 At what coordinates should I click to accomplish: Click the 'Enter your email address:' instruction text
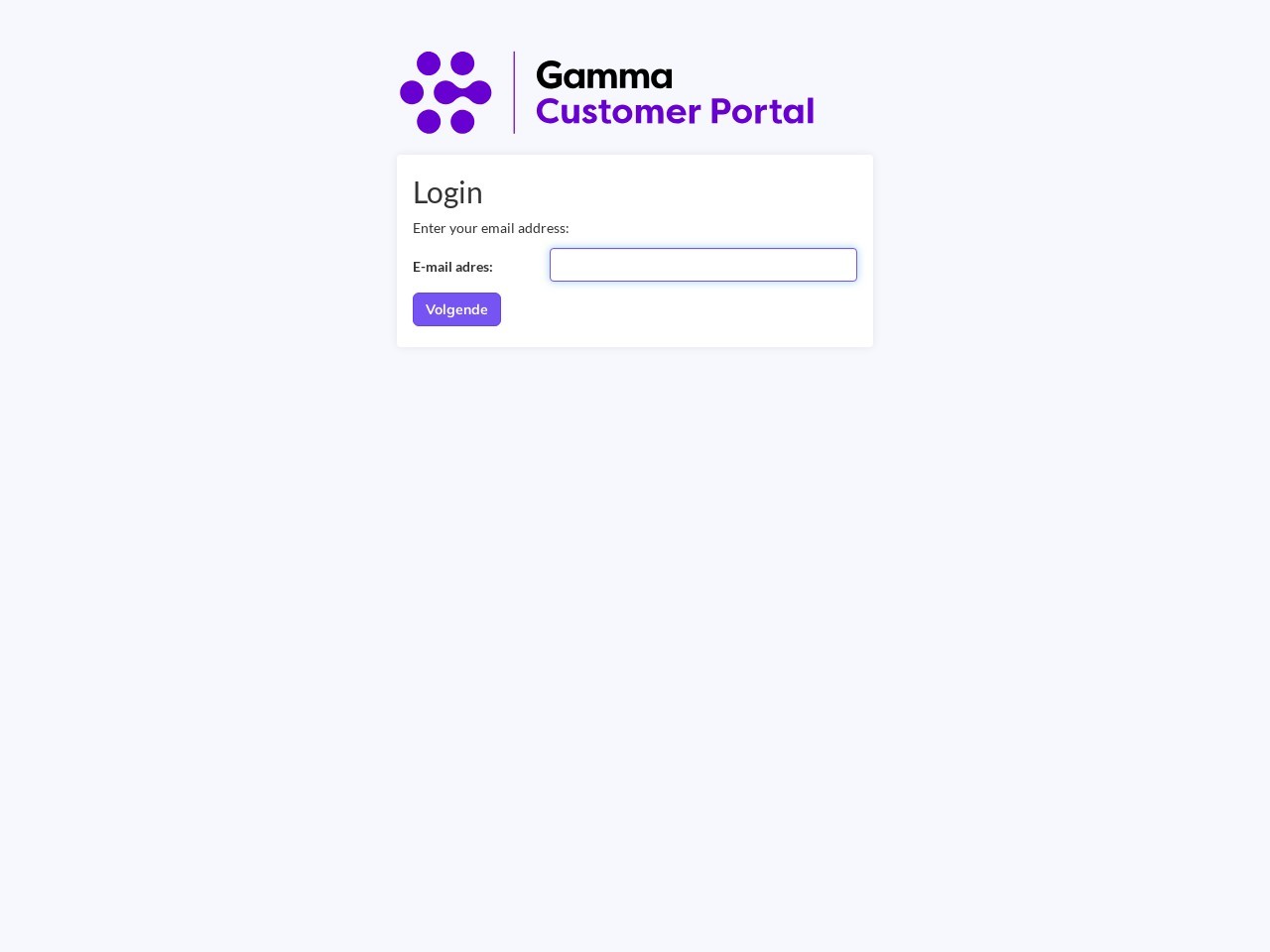(491, 228)
